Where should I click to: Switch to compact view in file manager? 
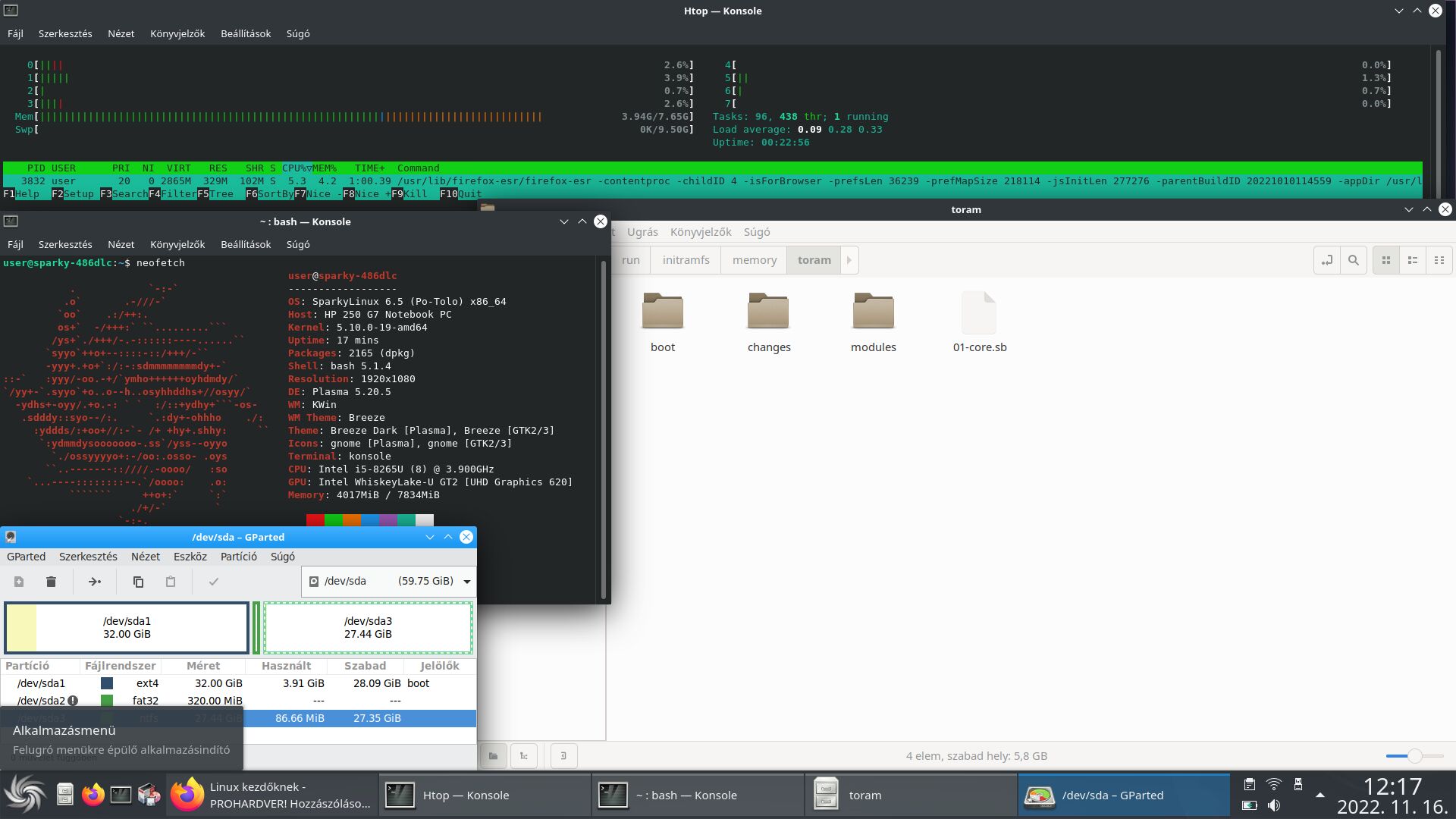1439,260
